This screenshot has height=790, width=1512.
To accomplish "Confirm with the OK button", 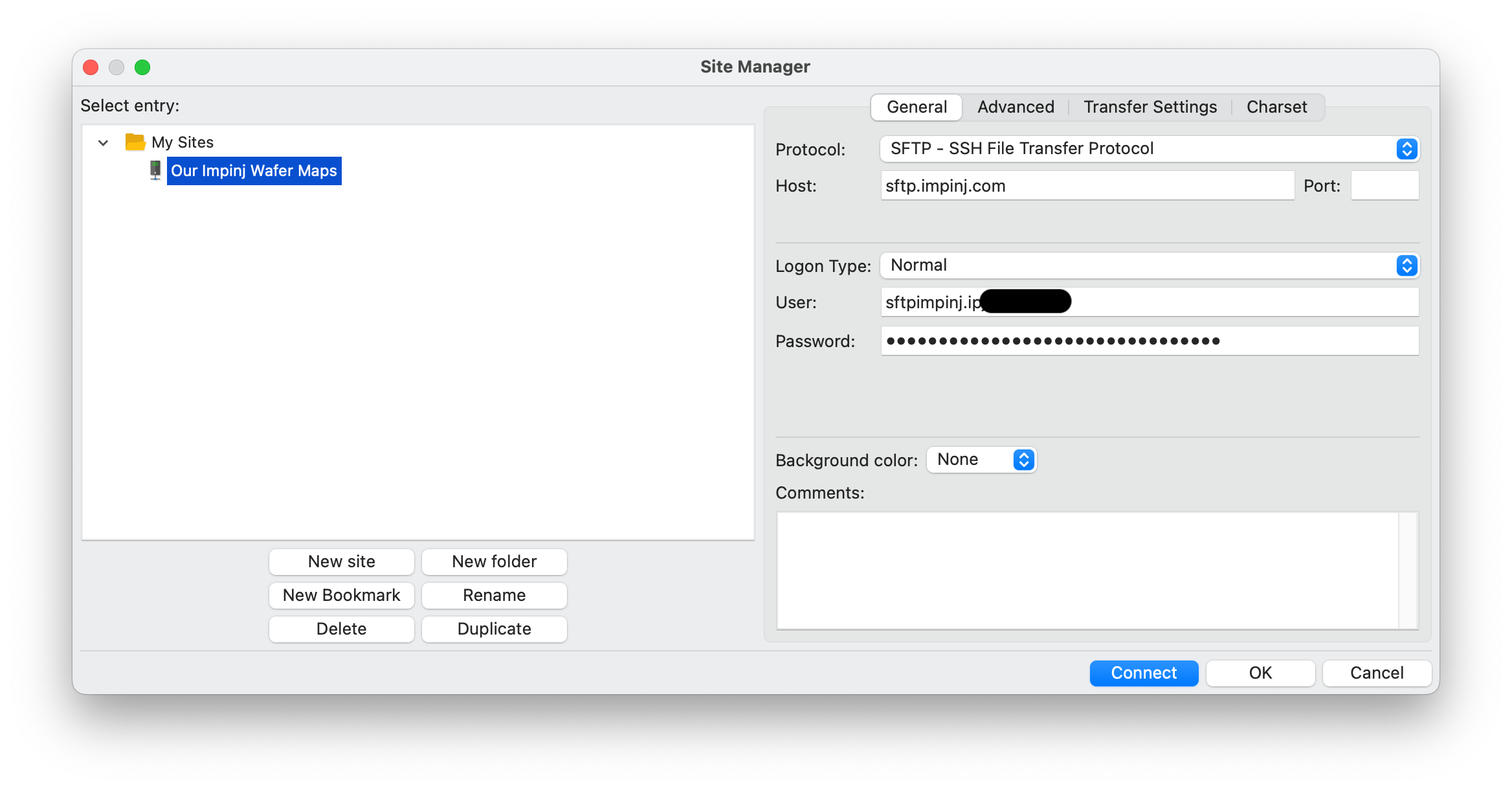I will pyautogui.click(x=1260, y=673).
